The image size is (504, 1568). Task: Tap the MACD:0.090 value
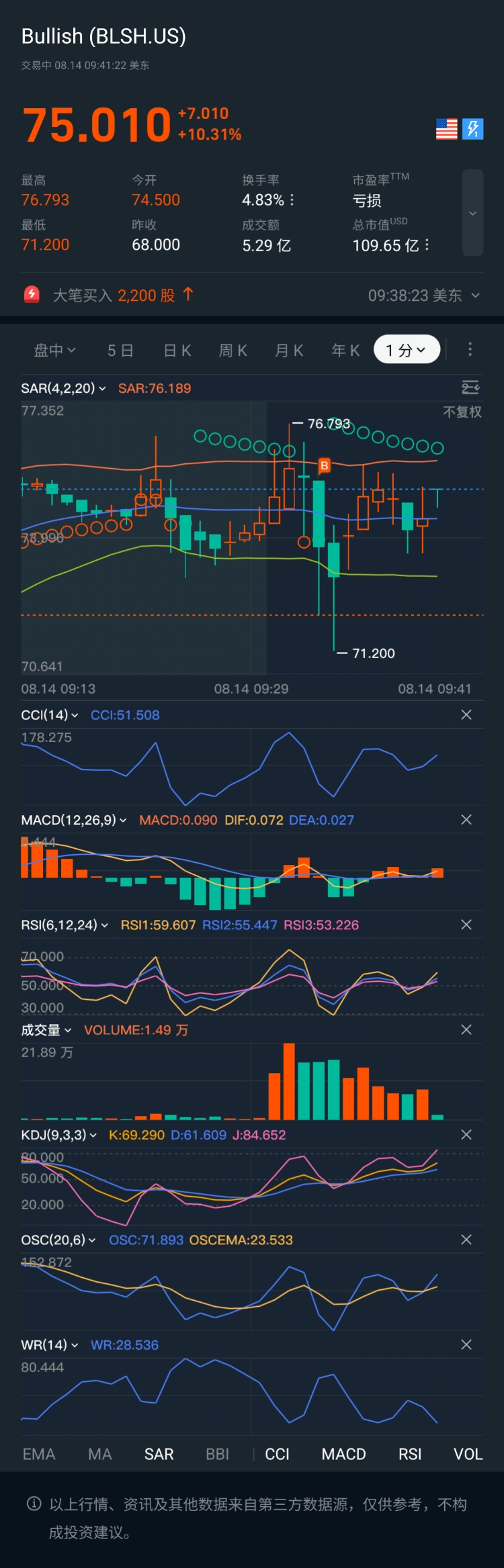point(178,820)
